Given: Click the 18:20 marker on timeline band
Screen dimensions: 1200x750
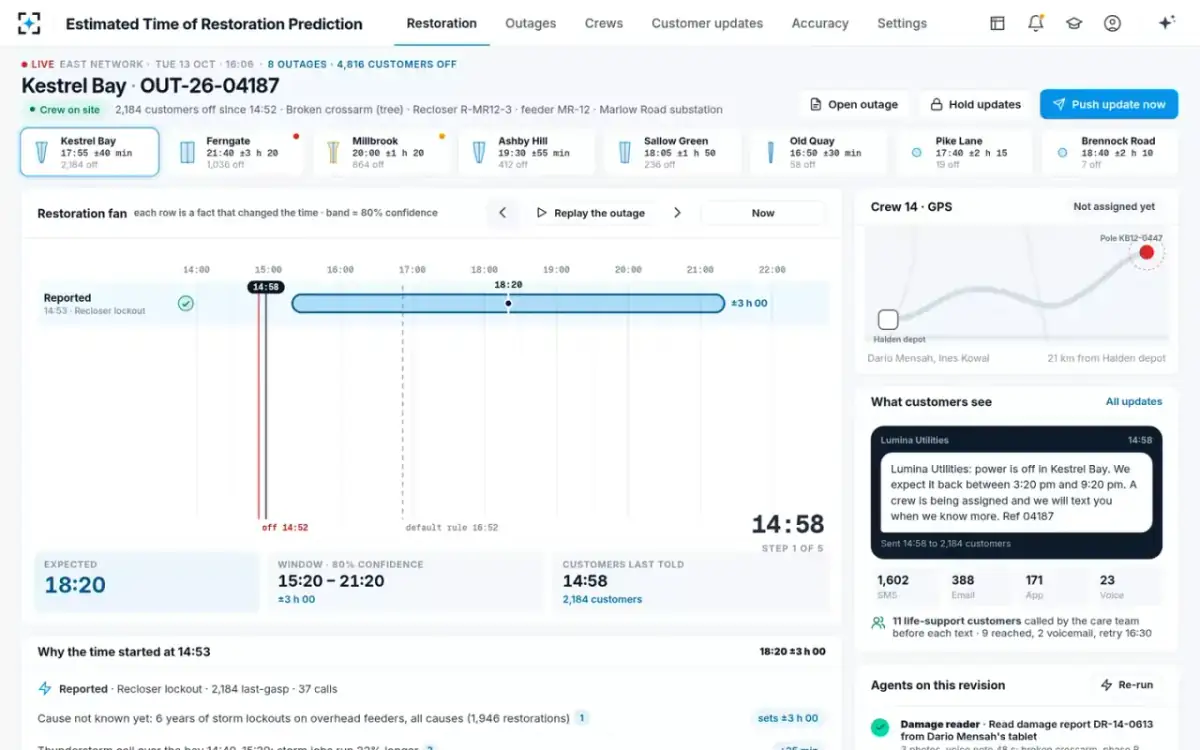Looking at the screenshot, I should click(508, 303).
